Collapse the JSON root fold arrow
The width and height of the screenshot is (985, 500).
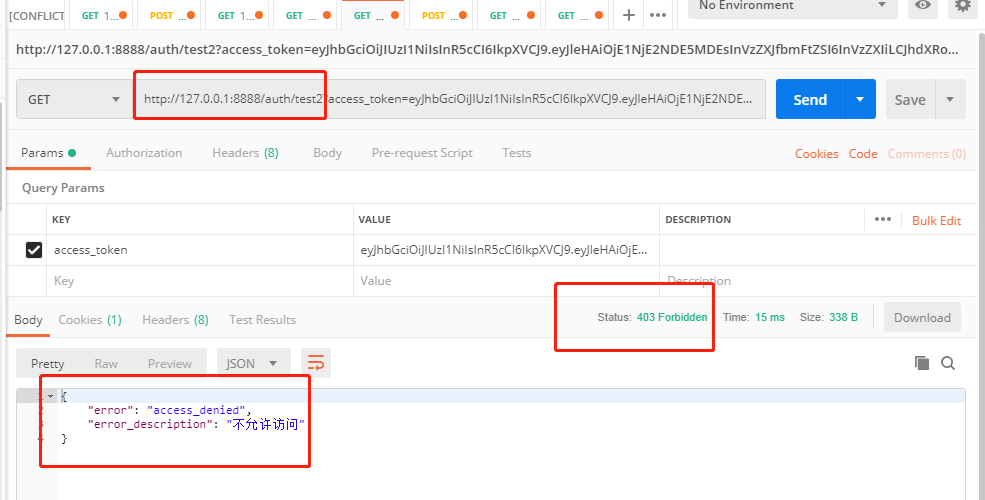coord(51,396)
